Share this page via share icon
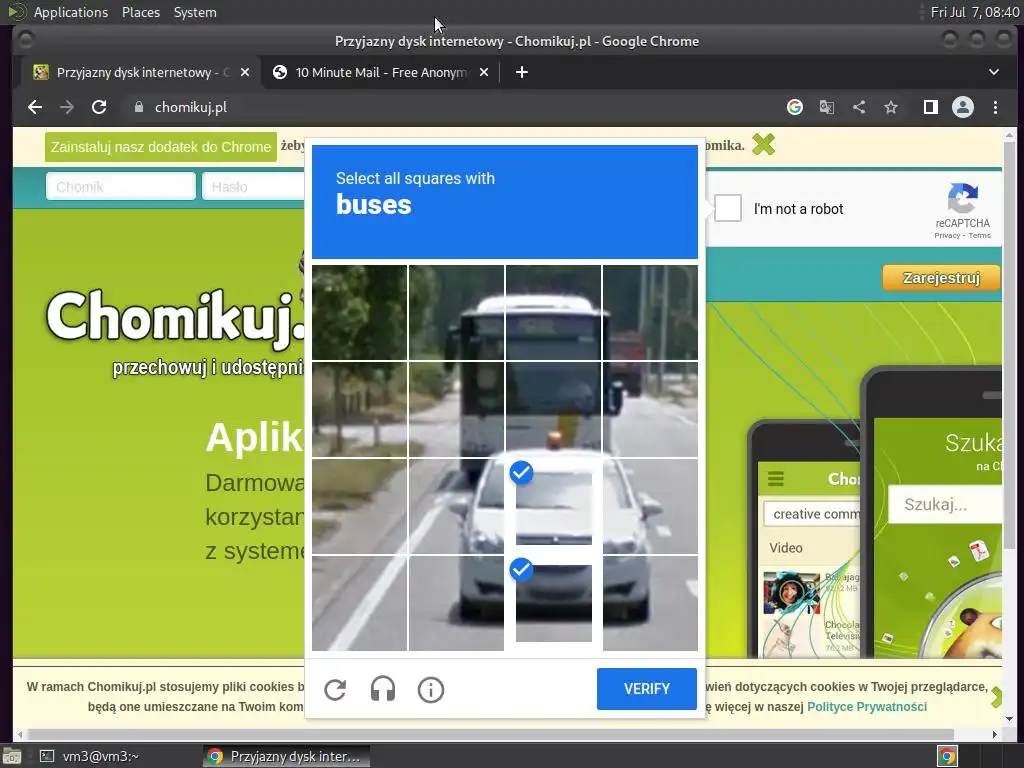This screenshot has width=1024, height=768. pyautogui.click(x=859, y=107)
